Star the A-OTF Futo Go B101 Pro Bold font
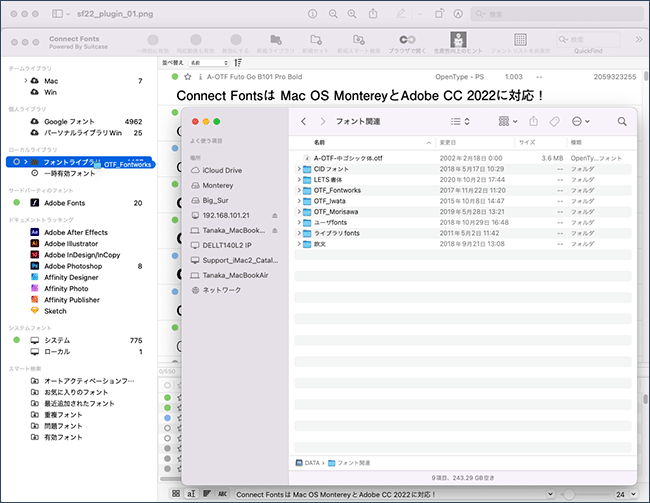The image size is (650, 503). coord(188,77)
